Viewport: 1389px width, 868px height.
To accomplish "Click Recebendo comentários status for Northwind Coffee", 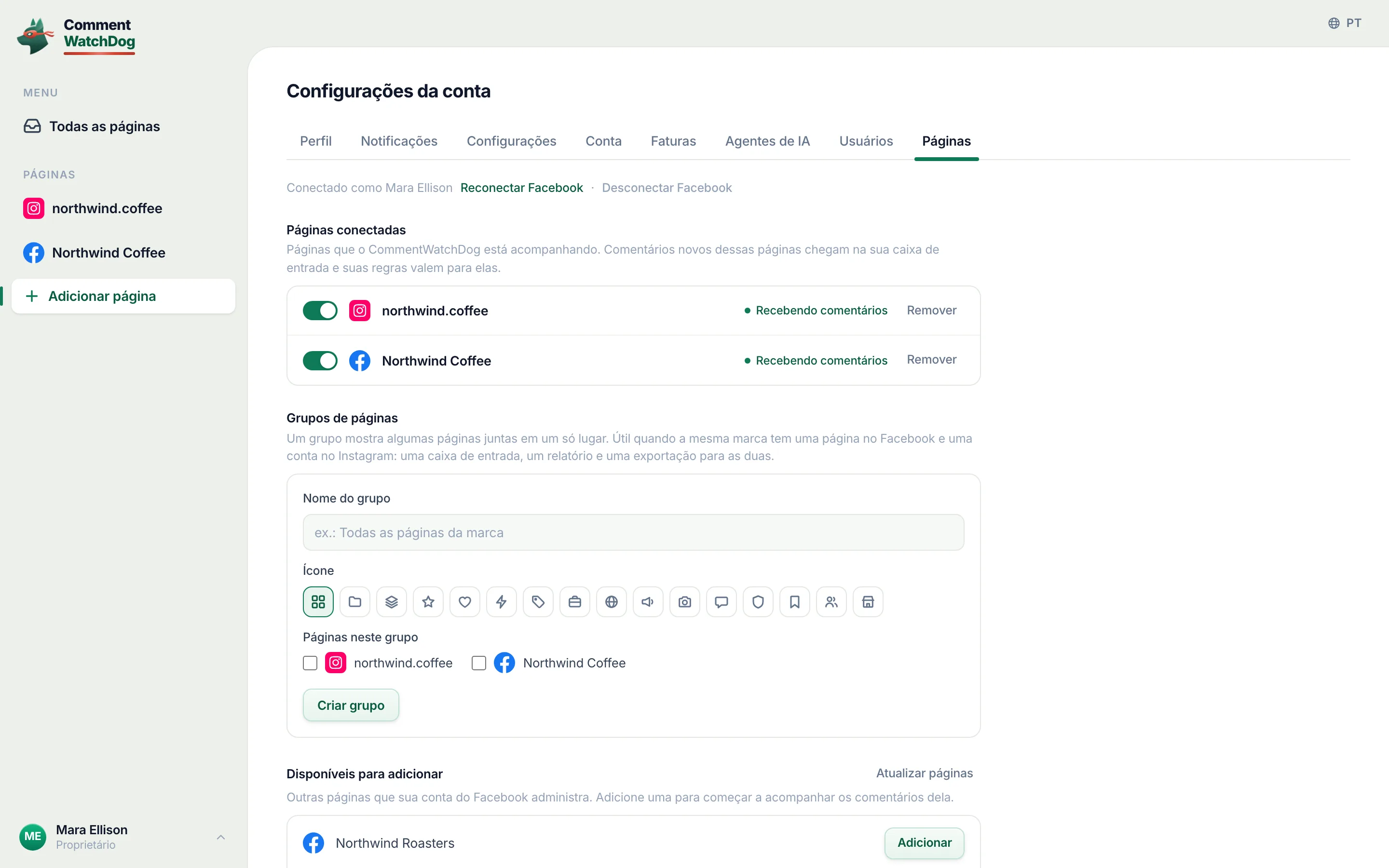I will point(816,361).
